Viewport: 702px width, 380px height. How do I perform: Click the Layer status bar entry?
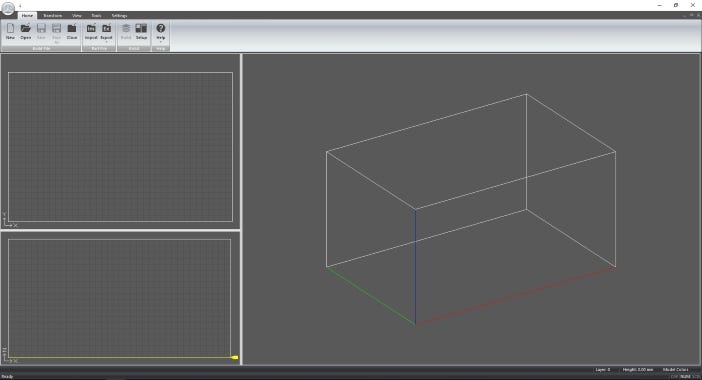tap(603, 370)
